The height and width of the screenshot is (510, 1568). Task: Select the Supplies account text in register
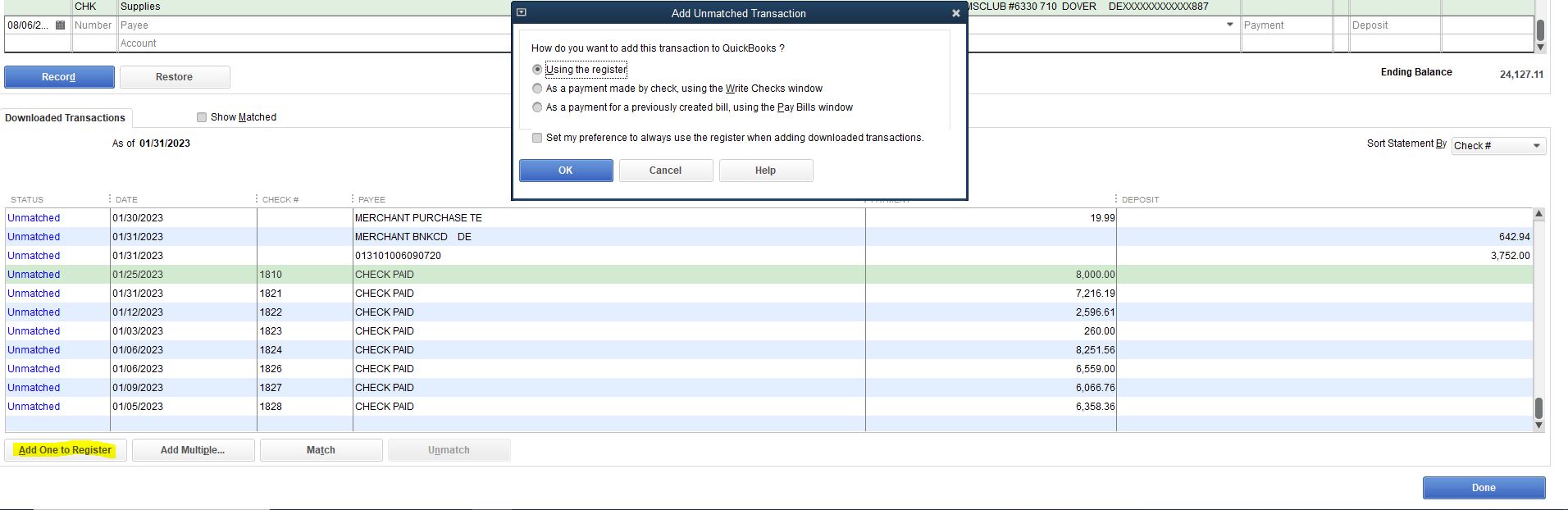tap(140, 7)
